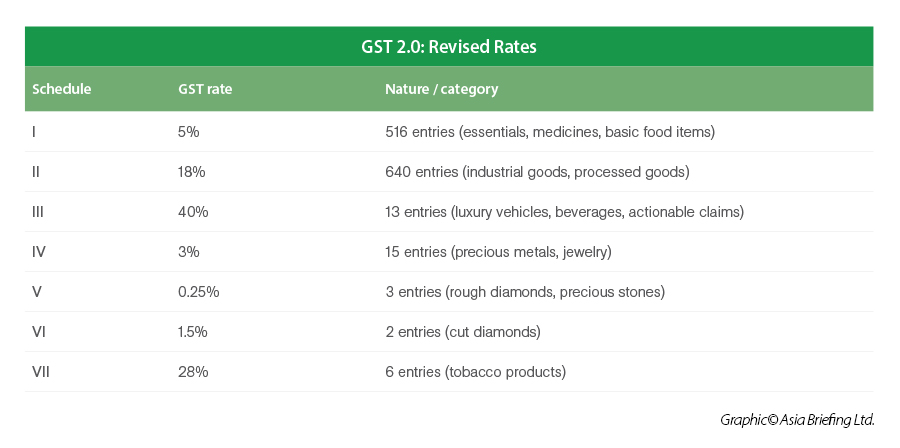This screenshot has height=448, width=900.
Task: Click the 'GST 2.0: Revised Rates' title
Action: click(x=449, y=47)
